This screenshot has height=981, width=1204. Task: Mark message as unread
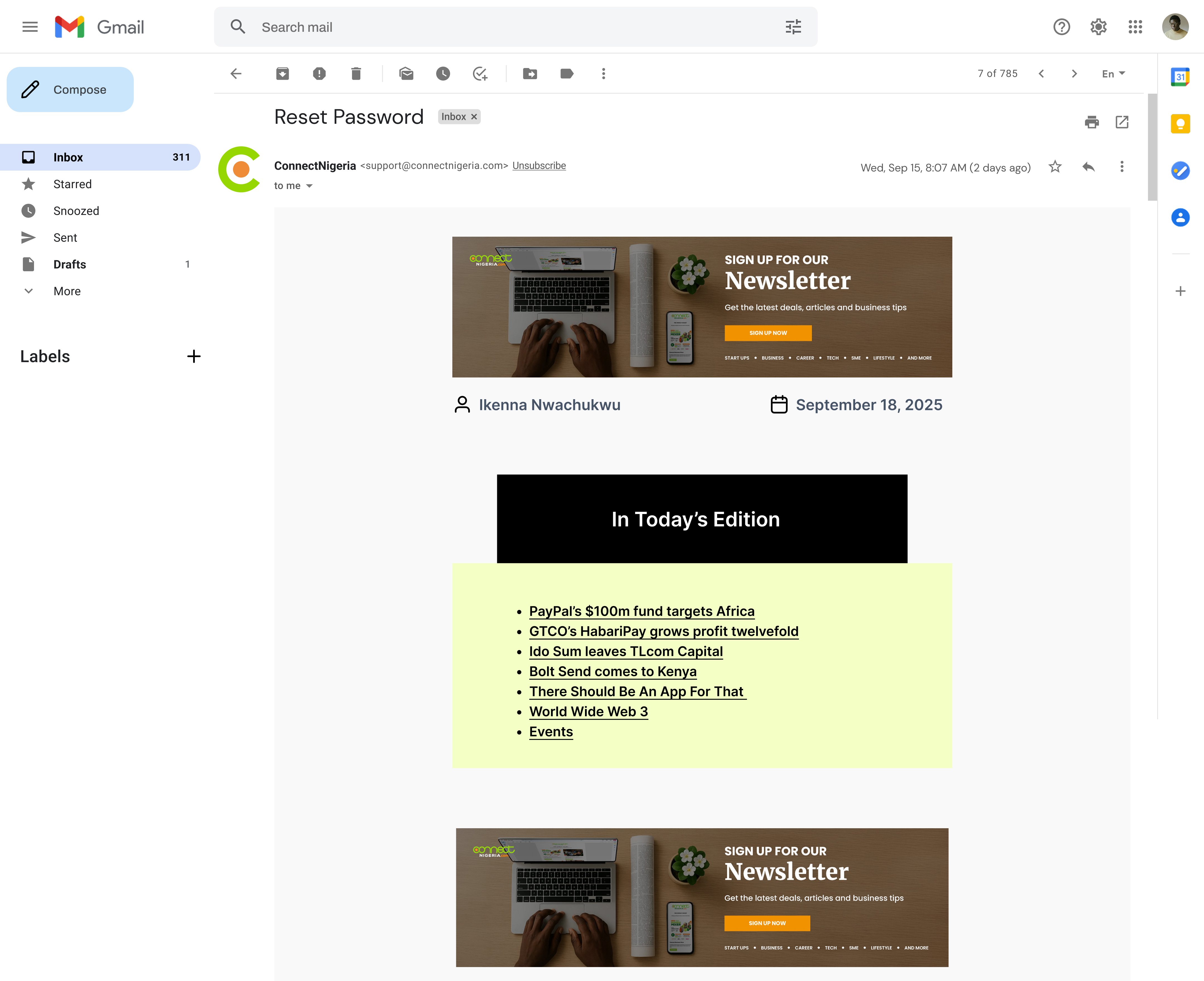[406, 74]
